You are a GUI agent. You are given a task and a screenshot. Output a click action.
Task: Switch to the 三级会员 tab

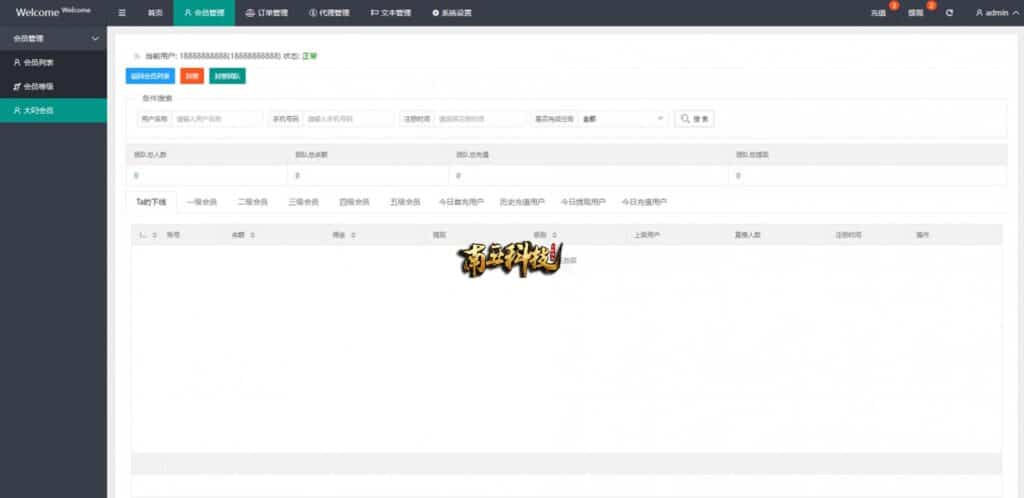[304, 202]
